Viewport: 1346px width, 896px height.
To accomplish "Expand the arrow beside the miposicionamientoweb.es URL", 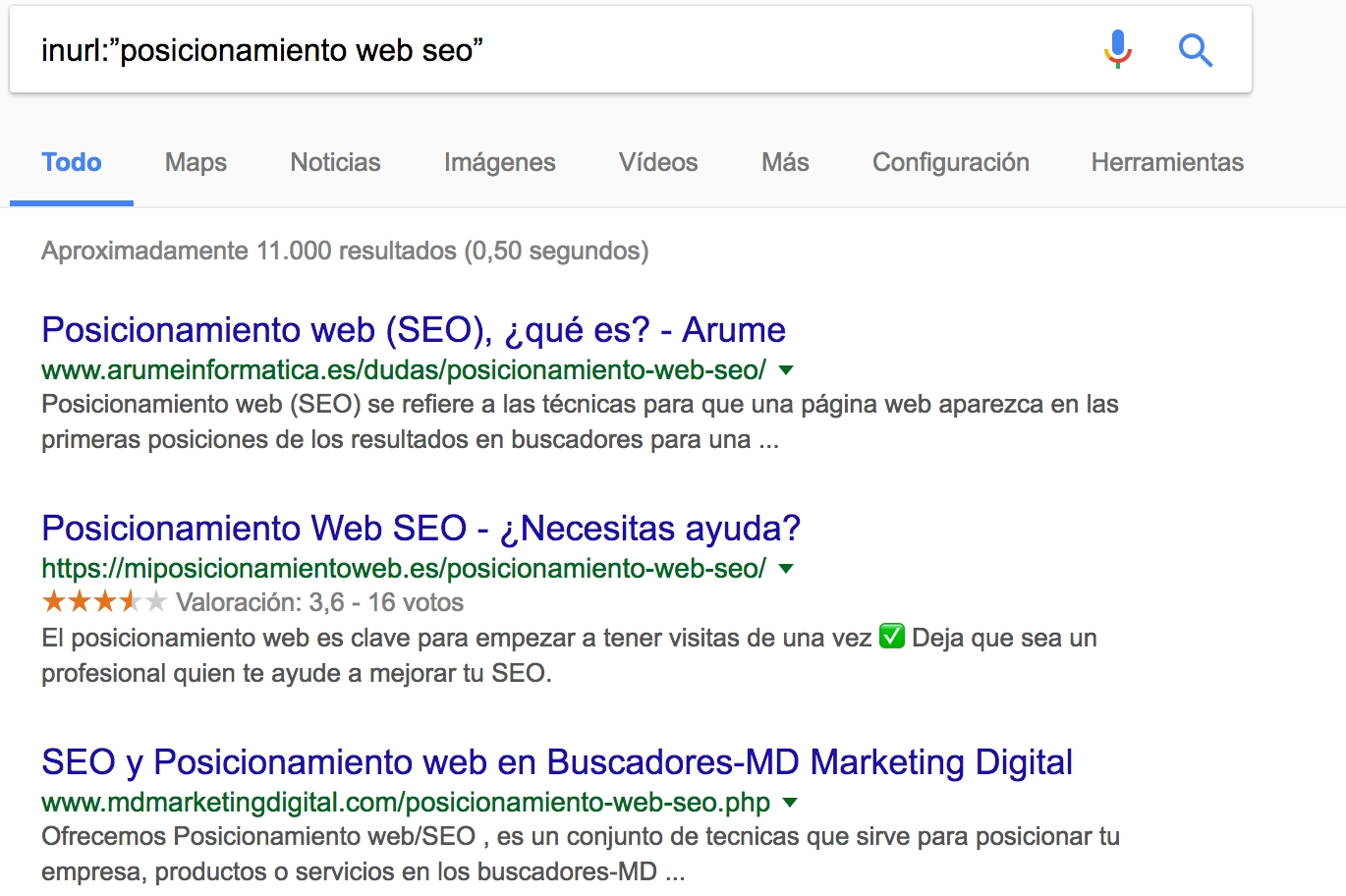I will pos(786,569).
